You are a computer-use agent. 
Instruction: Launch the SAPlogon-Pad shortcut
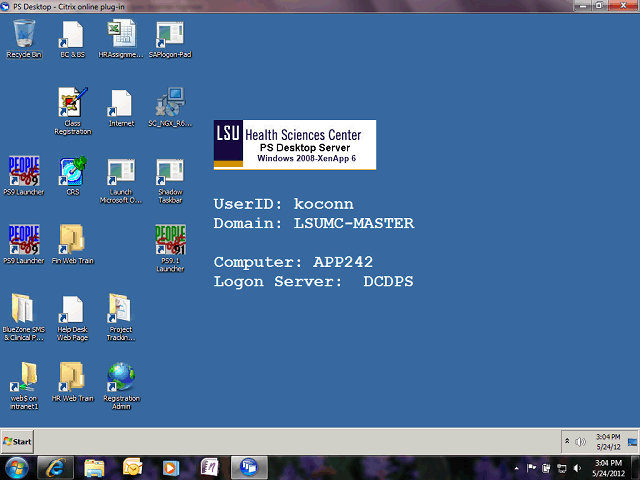tap(170, 39)
